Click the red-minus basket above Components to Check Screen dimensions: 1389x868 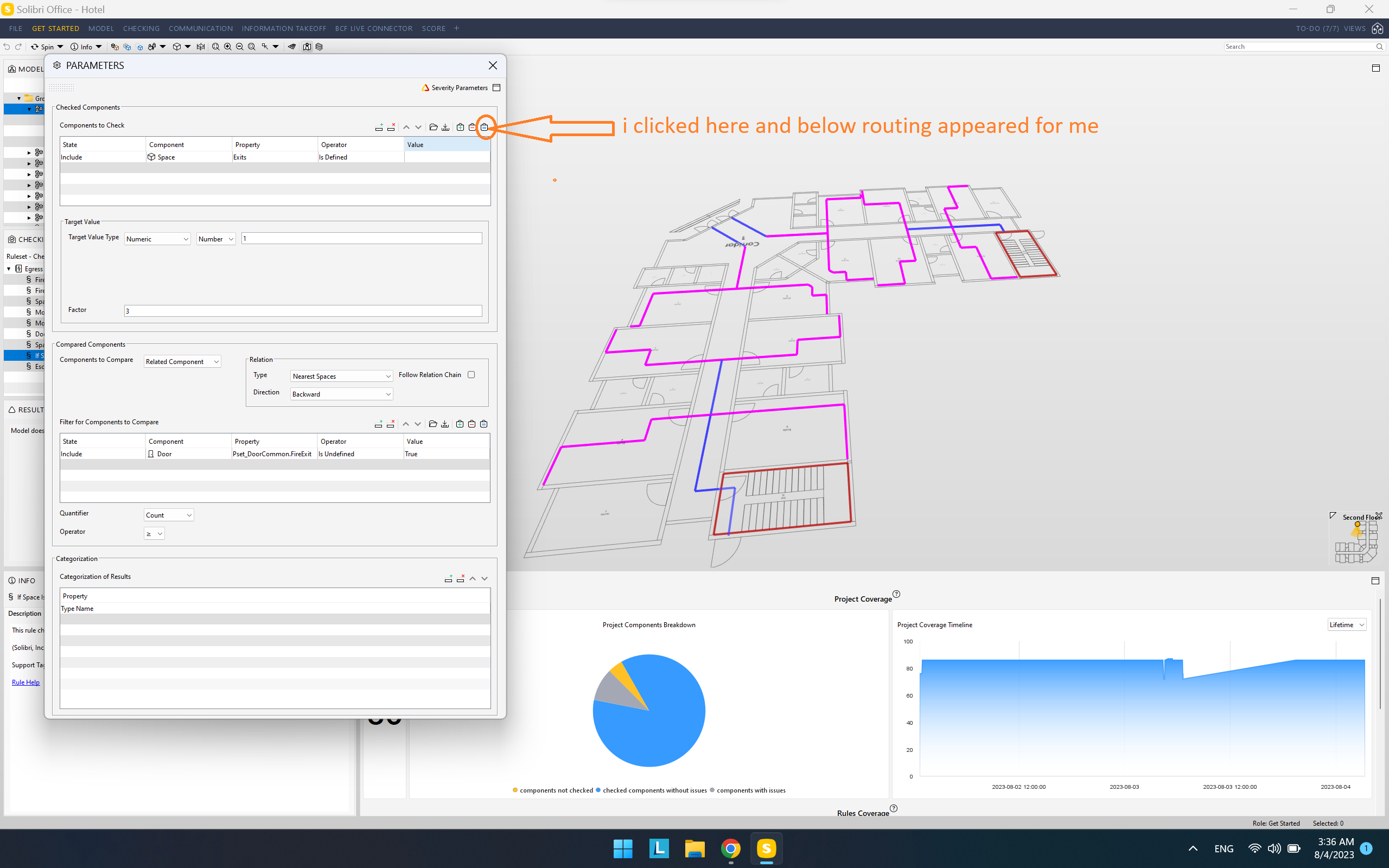pyautogui.click(x=473, y=127)
